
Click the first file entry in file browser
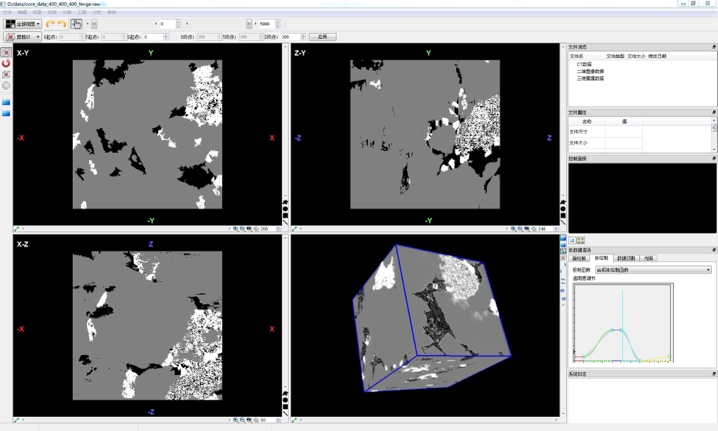pos(585,64)
